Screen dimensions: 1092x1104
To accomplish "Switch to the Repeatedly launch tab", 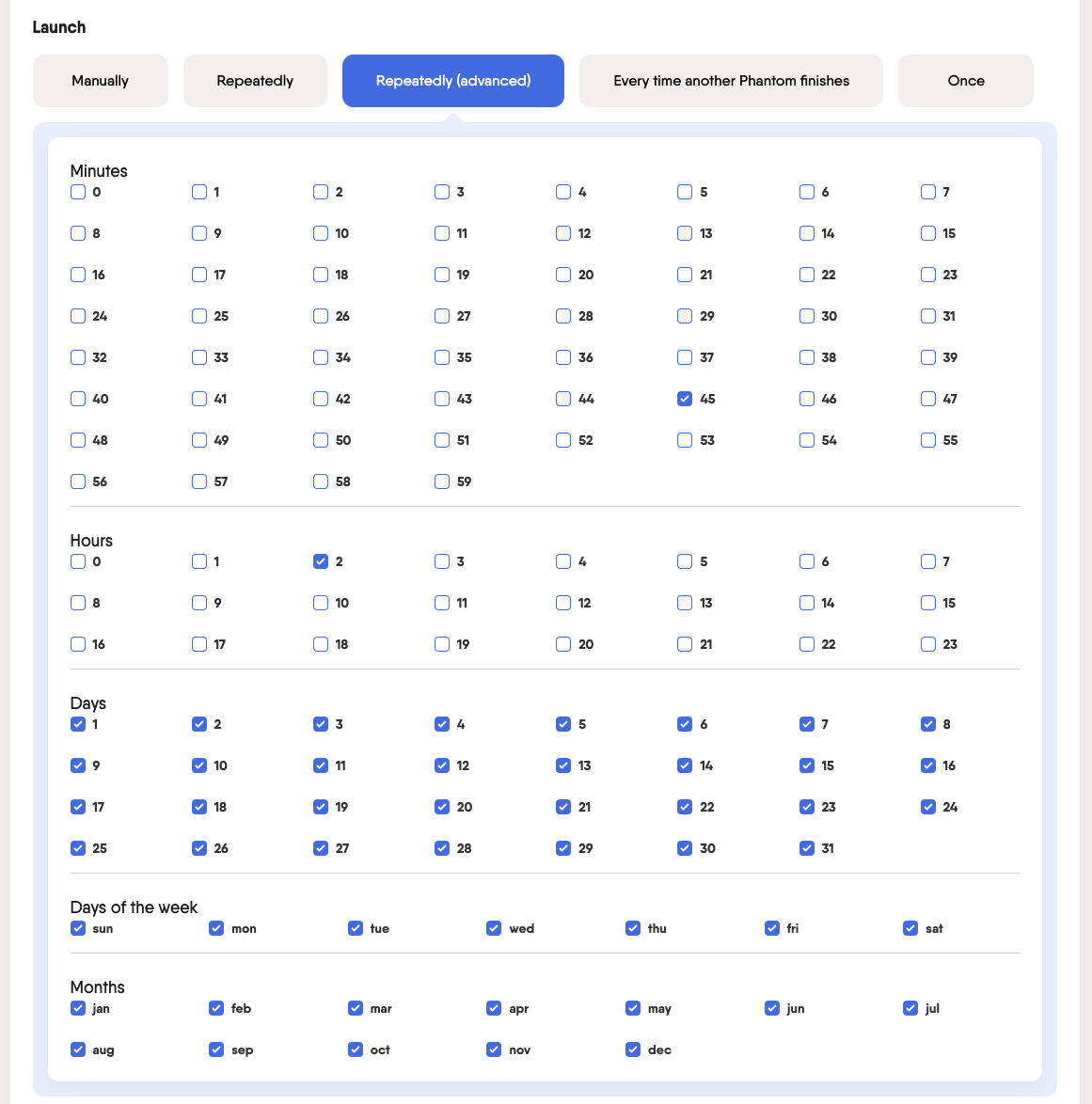I will click(x=255, y=81).
